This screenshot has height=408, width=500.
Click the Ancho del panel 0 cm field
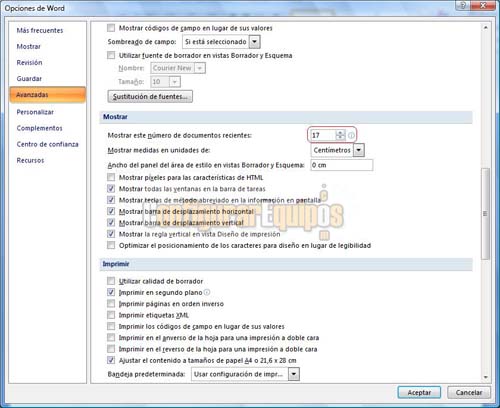click(342, 165)
